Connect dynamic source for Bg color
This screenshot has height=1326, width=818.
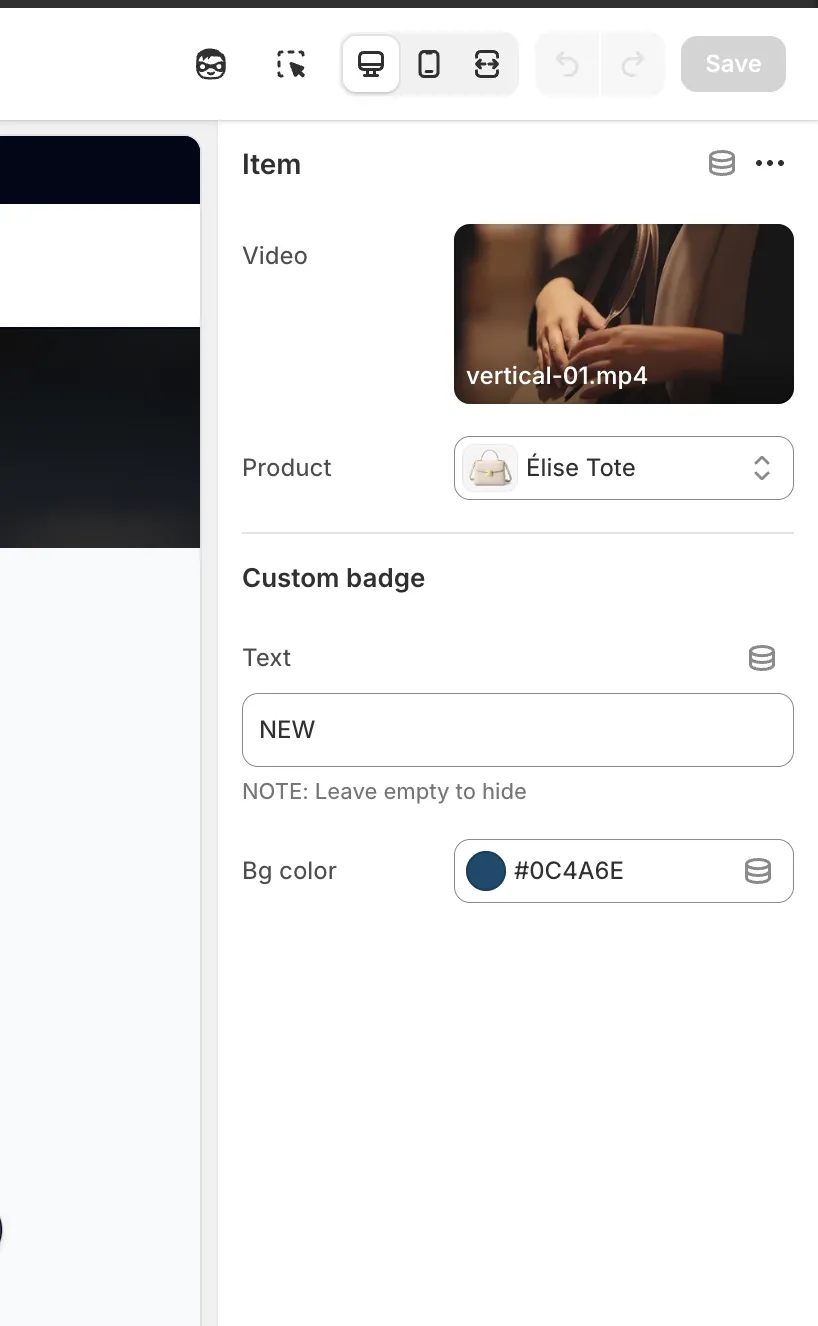click(x=758, y=871)
